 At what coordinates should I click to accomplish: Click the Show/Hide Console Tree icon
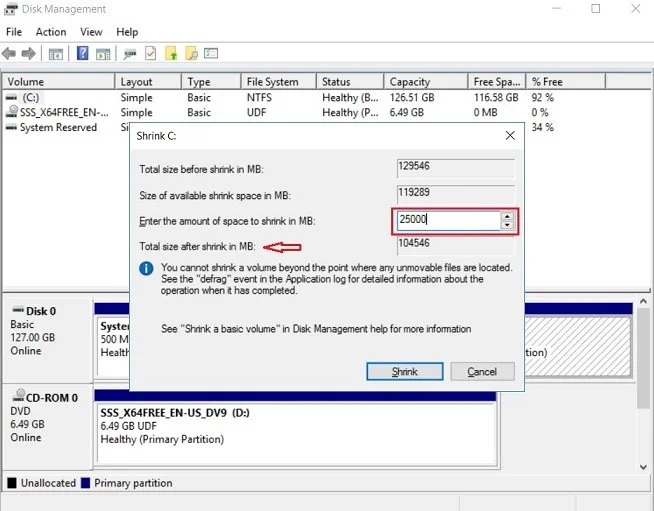[56, 53]
